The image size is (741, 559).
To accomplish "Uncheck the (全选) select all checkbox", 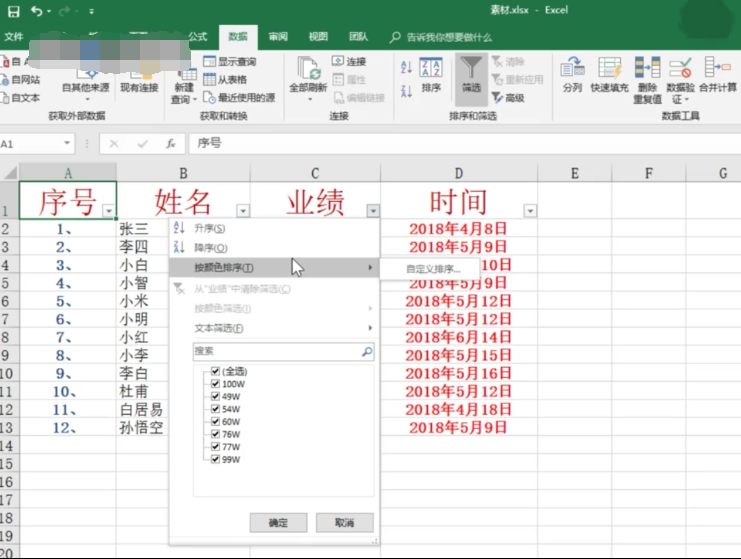I will point(214,372).
